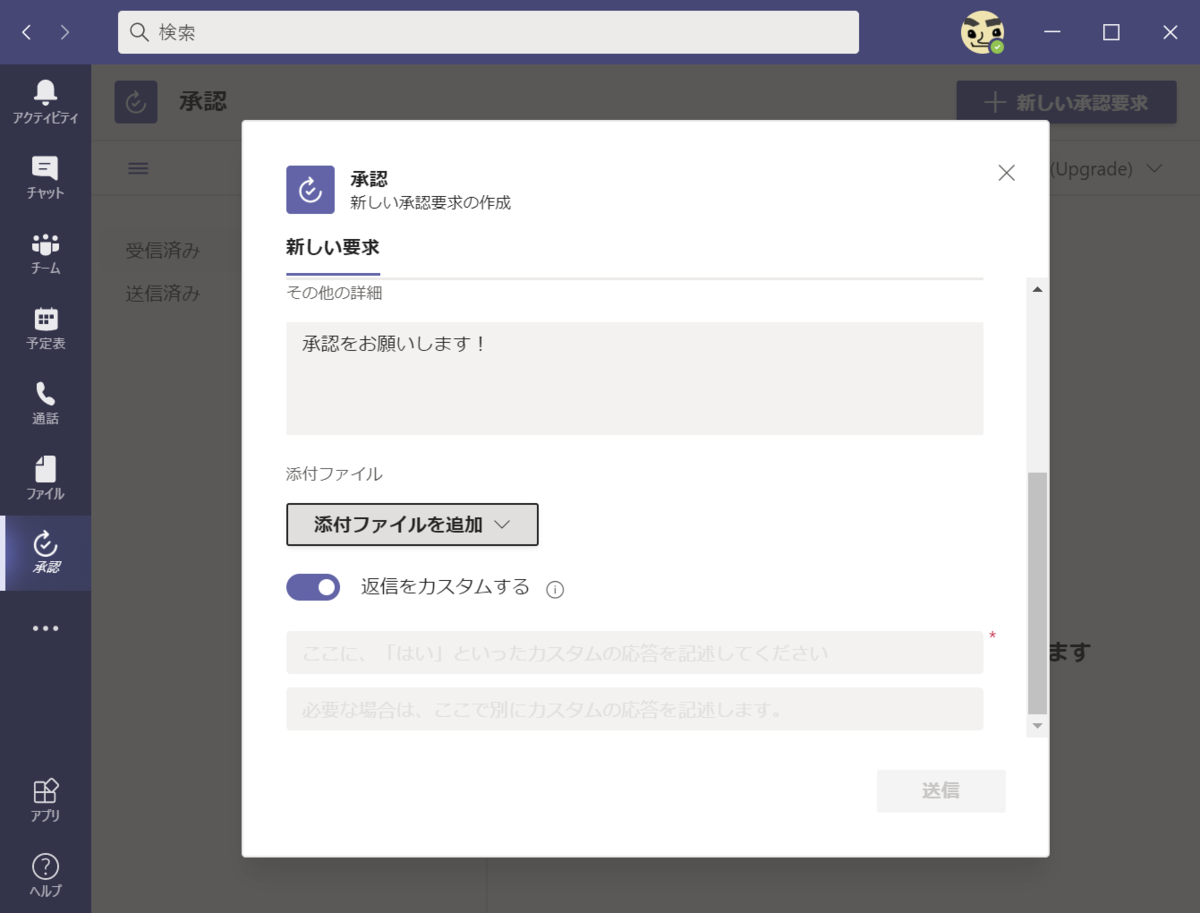Open 受信済み list behind the dialog
This screenshot has width=1200, height=913.
pyautogui.click(x=163, y=250)
